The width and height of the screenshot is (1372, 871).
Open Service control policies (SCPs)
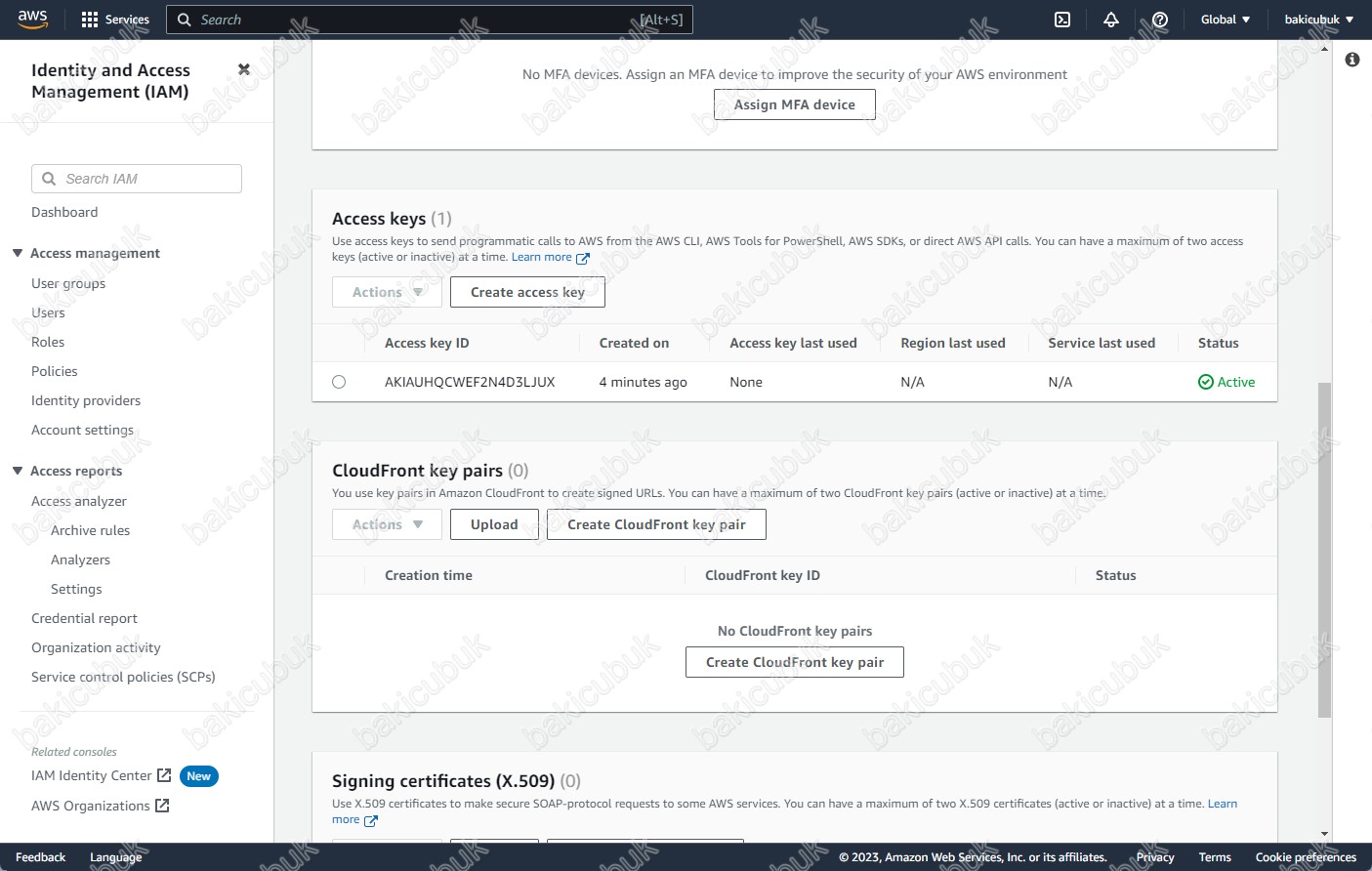[x=123, y=677]
